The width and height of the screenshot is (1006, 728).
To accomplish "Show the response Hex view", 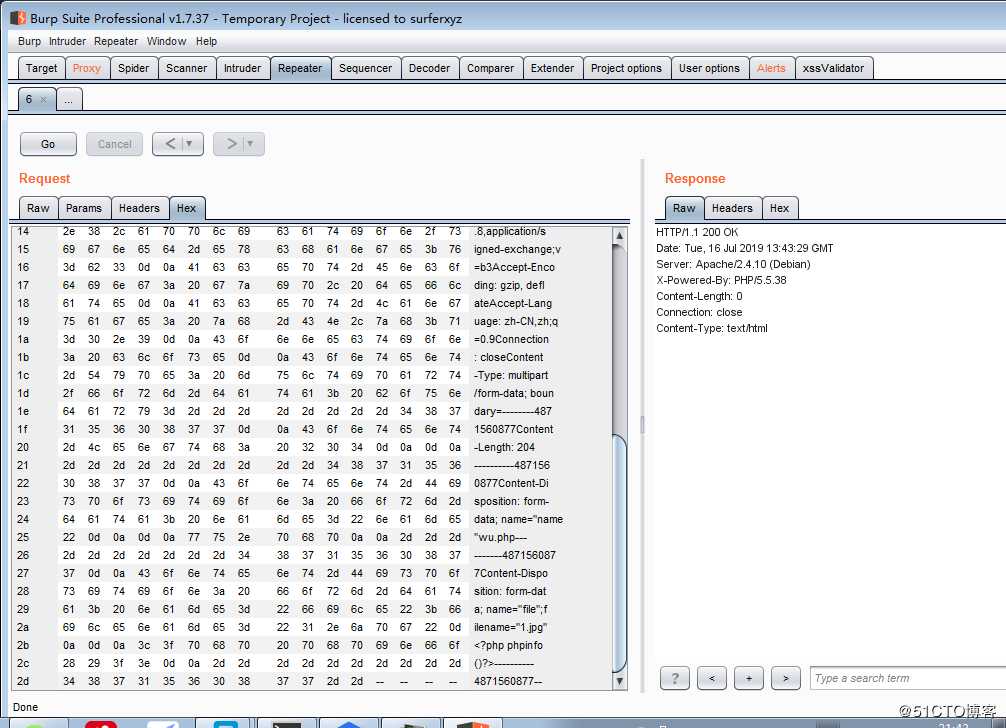I will [x=780, y=208].
